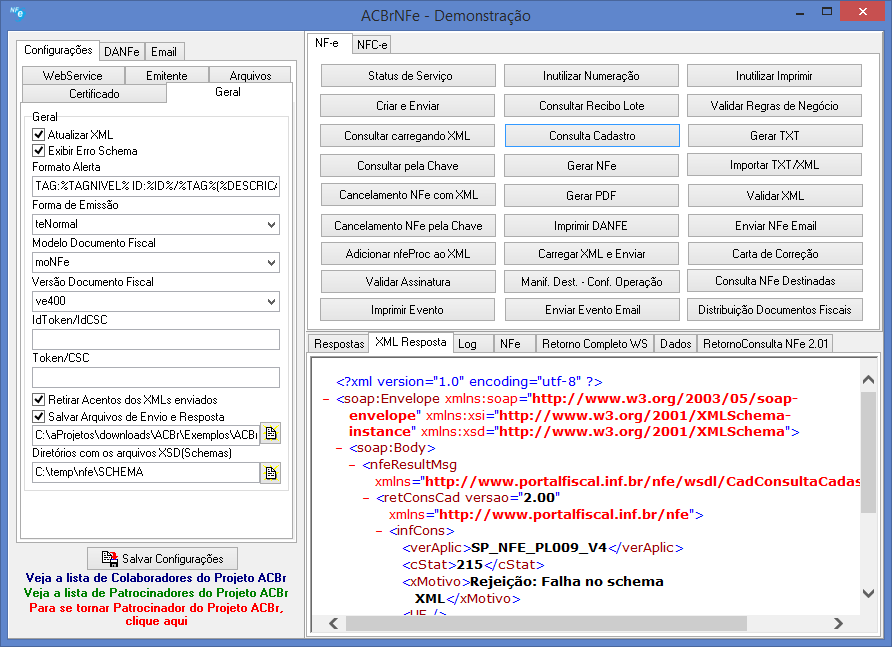Toggle Exibir Erro Schema checkbox

point(39,151)
